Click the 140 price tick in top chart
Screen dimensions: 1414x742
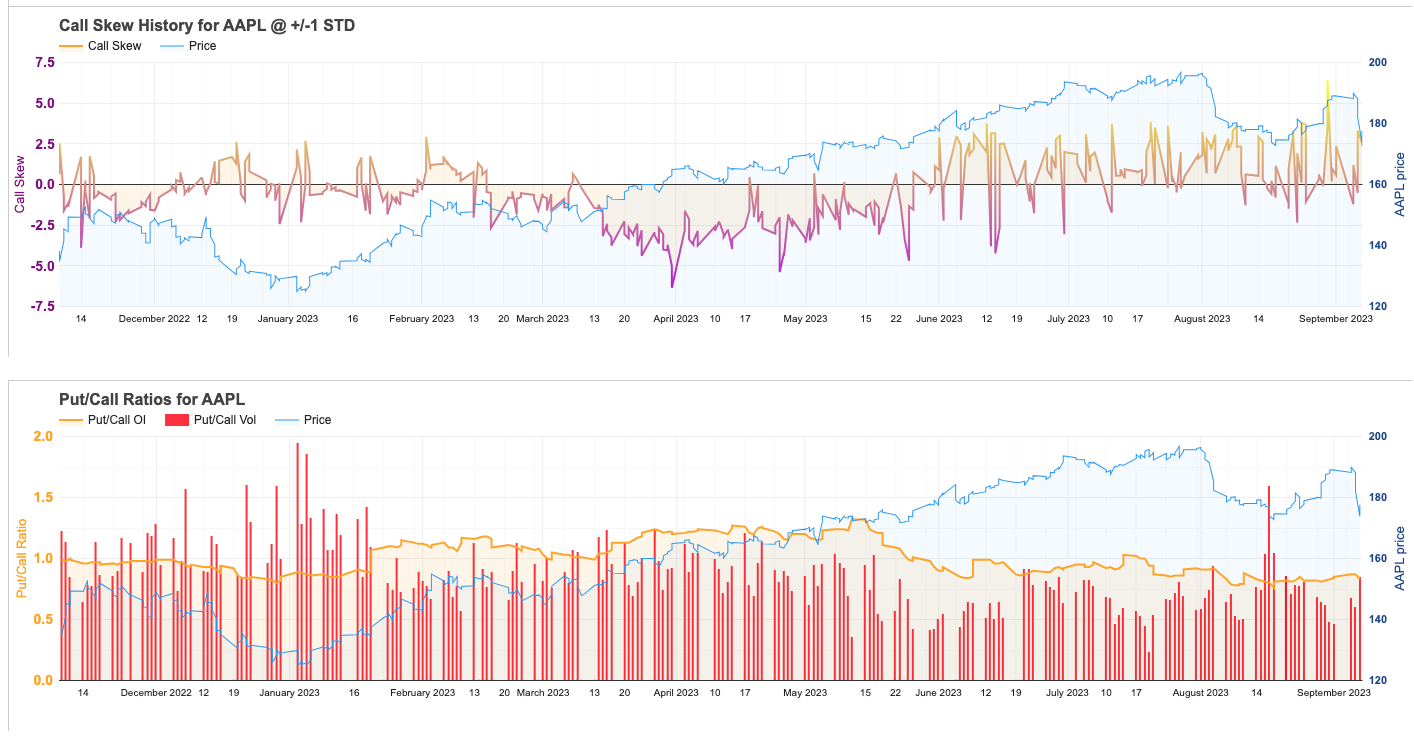coord(1377,245)
